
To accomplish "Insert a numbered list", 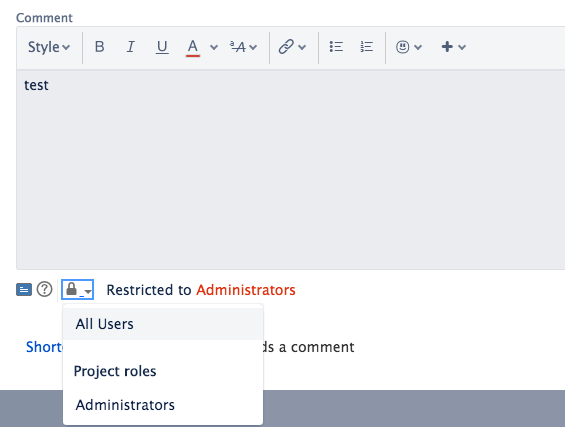I will 366,47.
